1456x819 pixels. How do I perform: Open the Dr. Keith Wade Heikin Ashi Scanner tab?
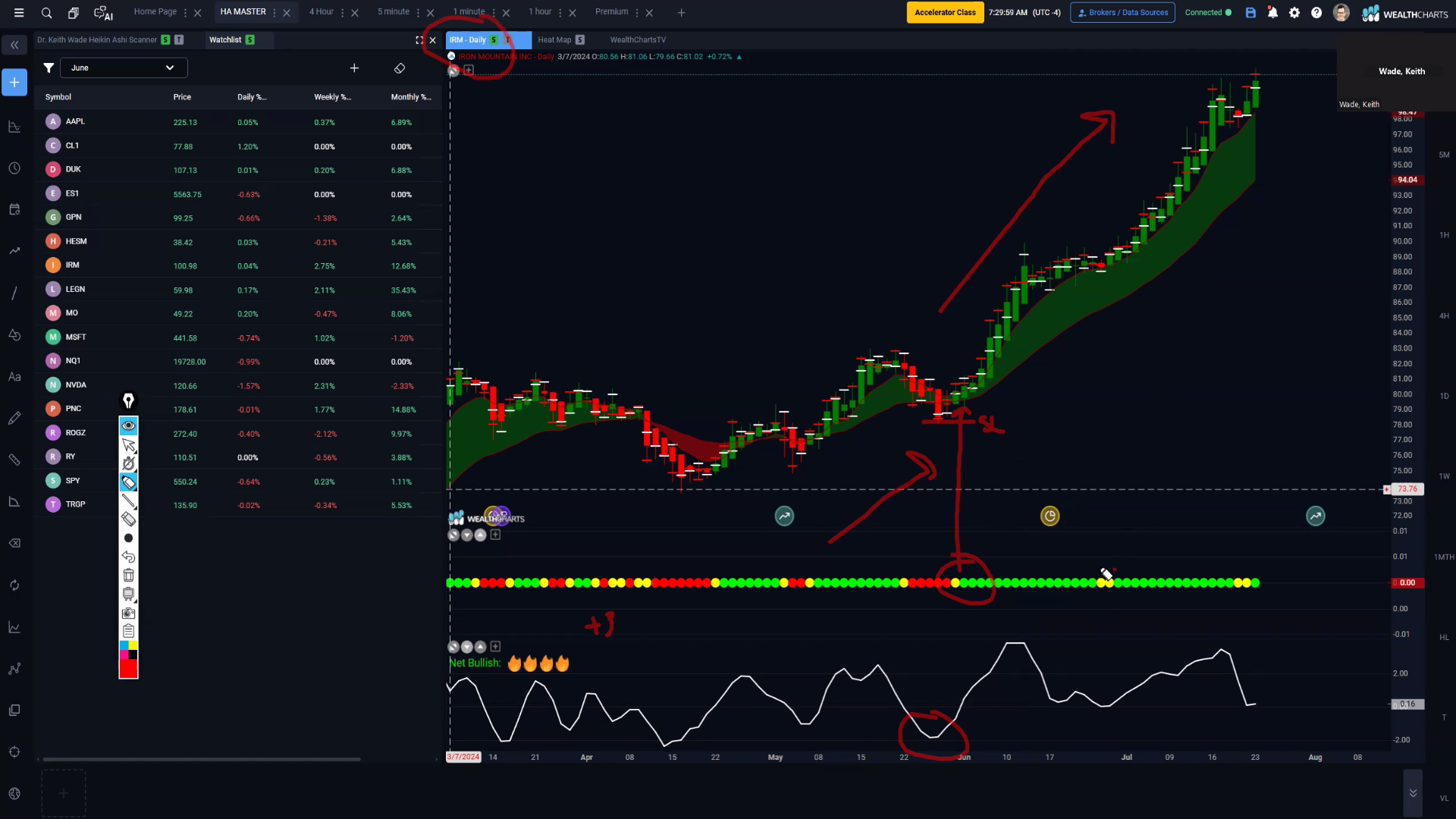[97, 40]
